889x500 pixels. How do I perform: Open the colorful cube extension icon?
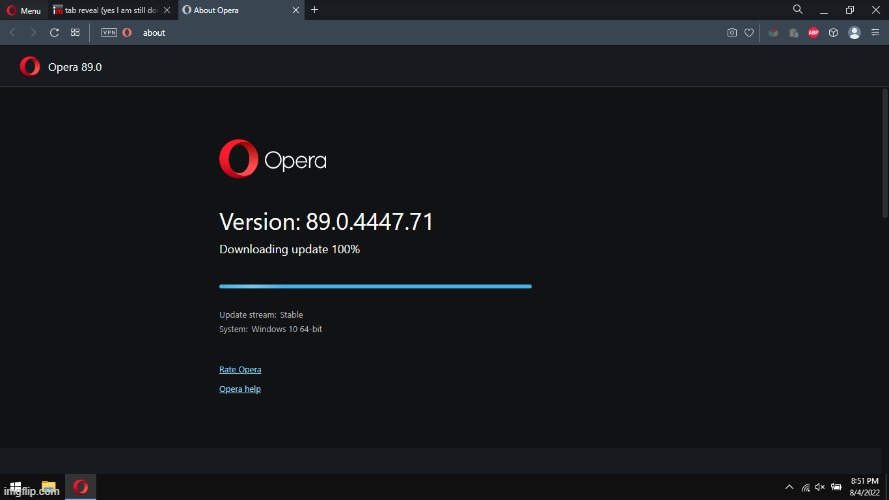click(773, 33)
